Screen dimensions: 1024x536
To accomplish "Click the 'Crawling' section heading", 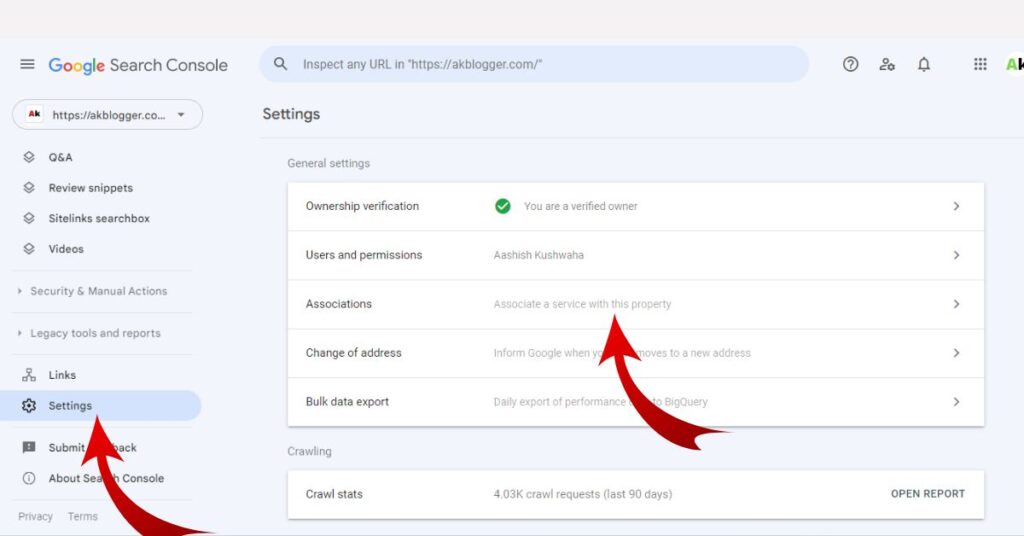I will [310, 451].
